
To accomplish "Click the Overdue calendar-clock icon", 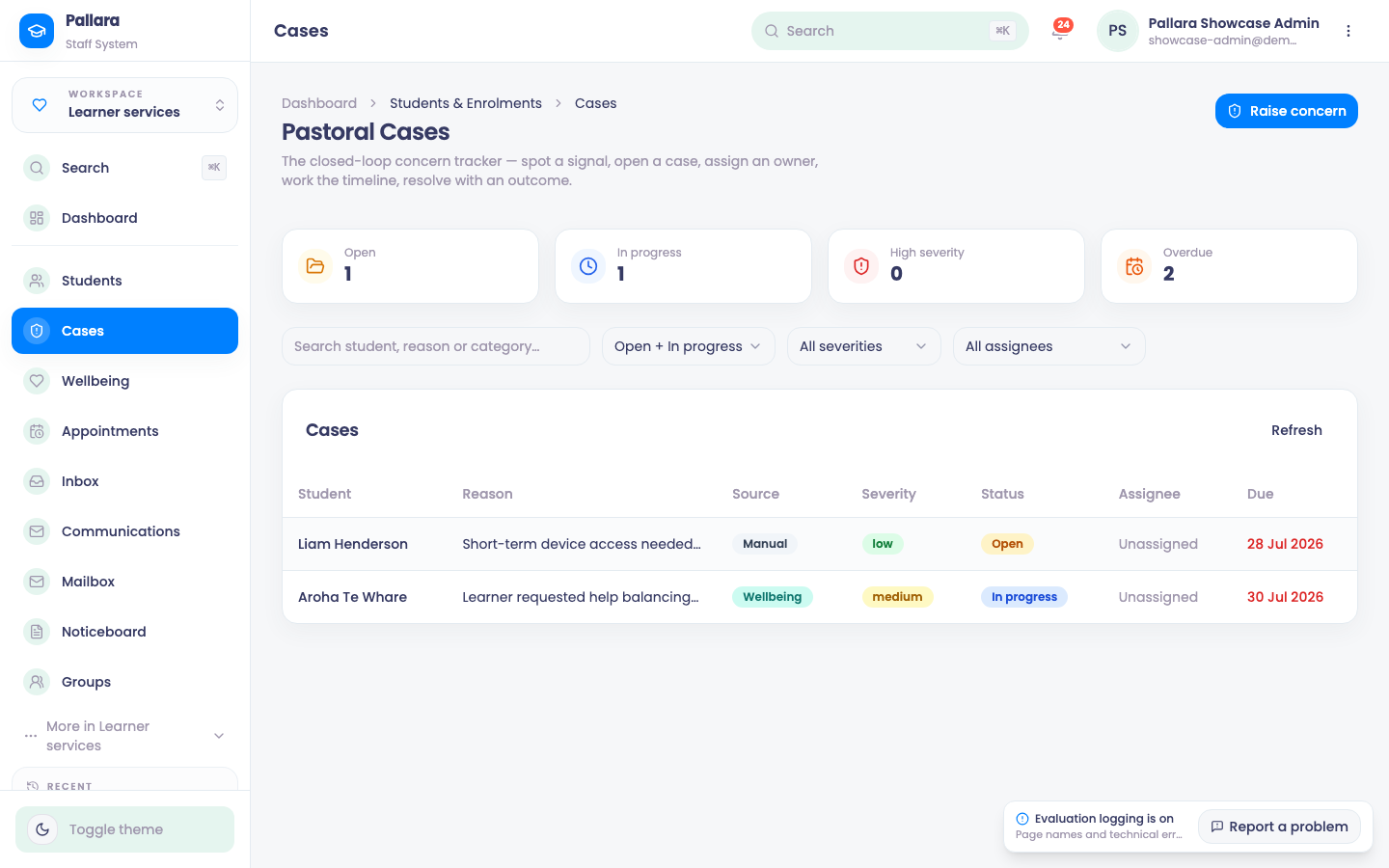I will [x=1134, y=266].
